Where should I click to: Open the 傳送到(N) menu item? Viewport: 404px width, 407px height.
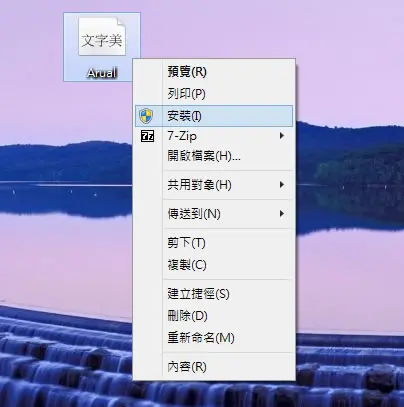point(214,214)
